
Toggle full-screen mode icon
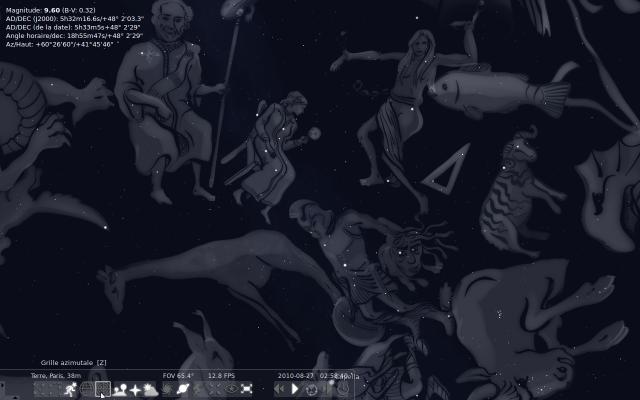point(247,389)
